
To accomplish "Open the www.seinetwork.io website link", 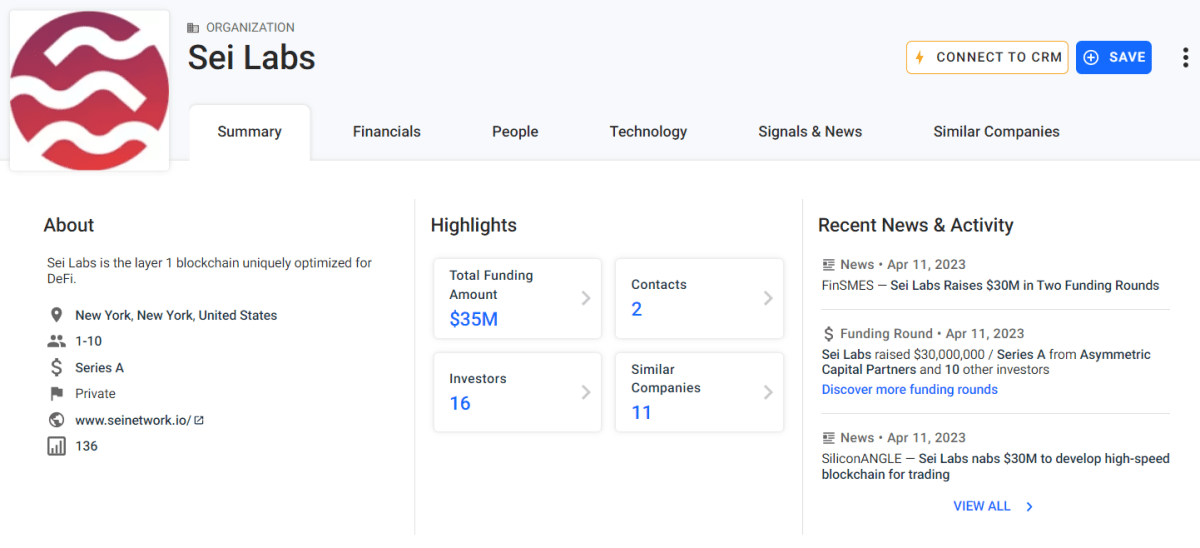I will click(x=133, y=420).
